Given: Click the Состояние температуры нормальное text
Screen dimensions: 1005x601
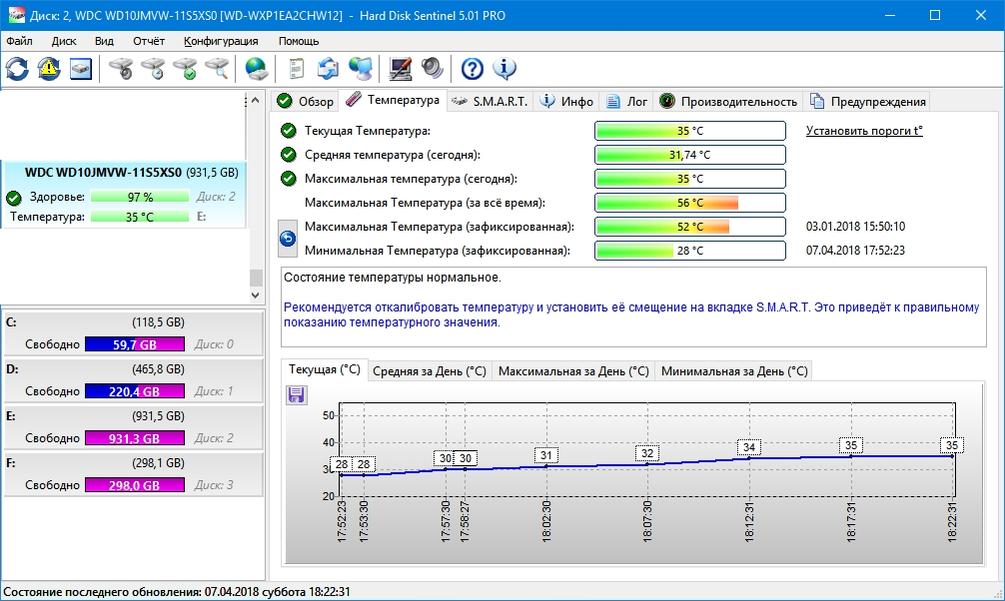Looking at the screenshot, I should click(x=392, y=277).
